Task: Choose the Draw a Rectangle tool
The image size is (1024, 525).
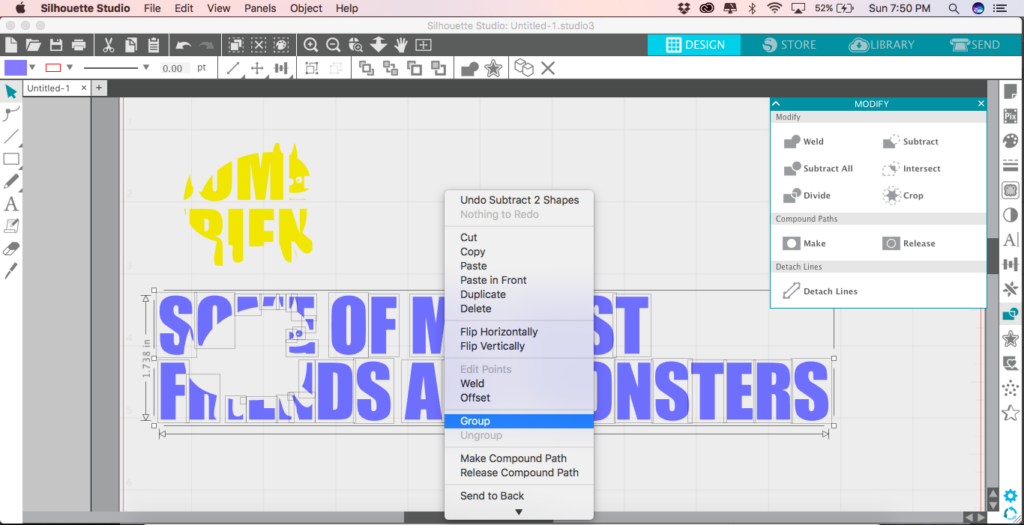Action: 11,159
